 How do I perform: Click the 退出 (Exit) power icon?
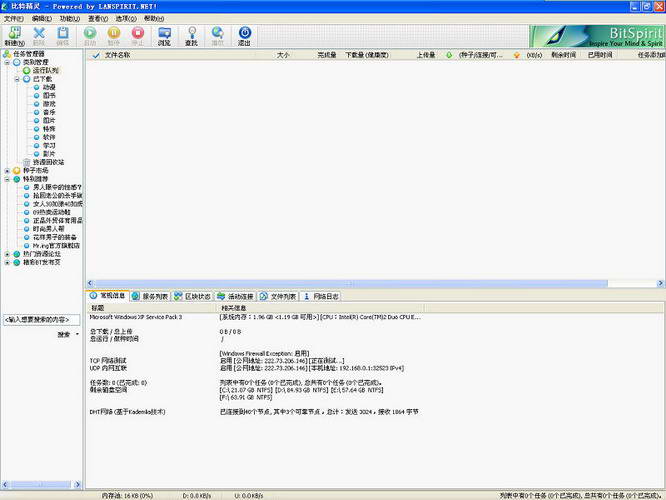click(244, 34)
